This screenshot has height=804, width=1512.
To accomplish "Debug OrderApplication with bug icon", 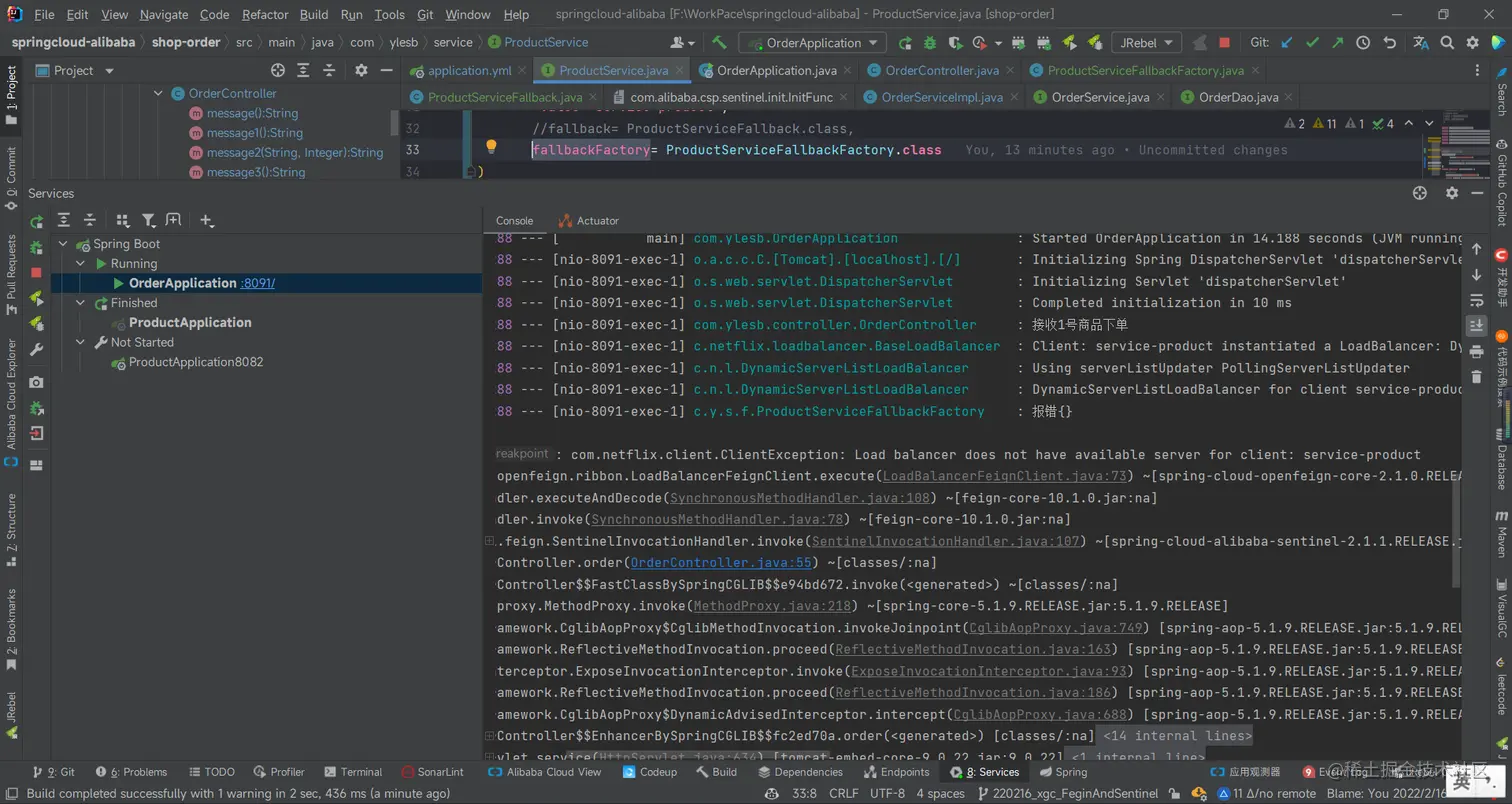I will (x=930, y=43).
